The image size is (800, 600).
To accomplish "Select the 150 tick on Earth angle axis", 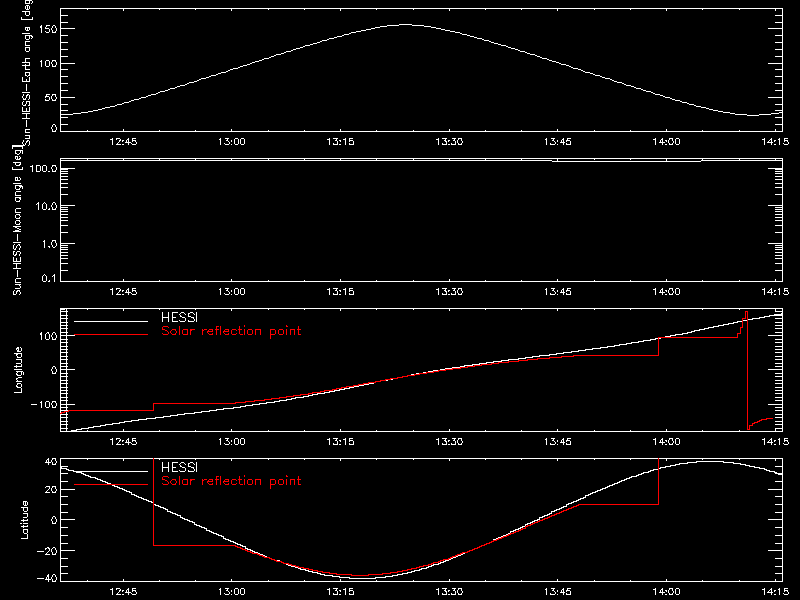I will [48, 30].
